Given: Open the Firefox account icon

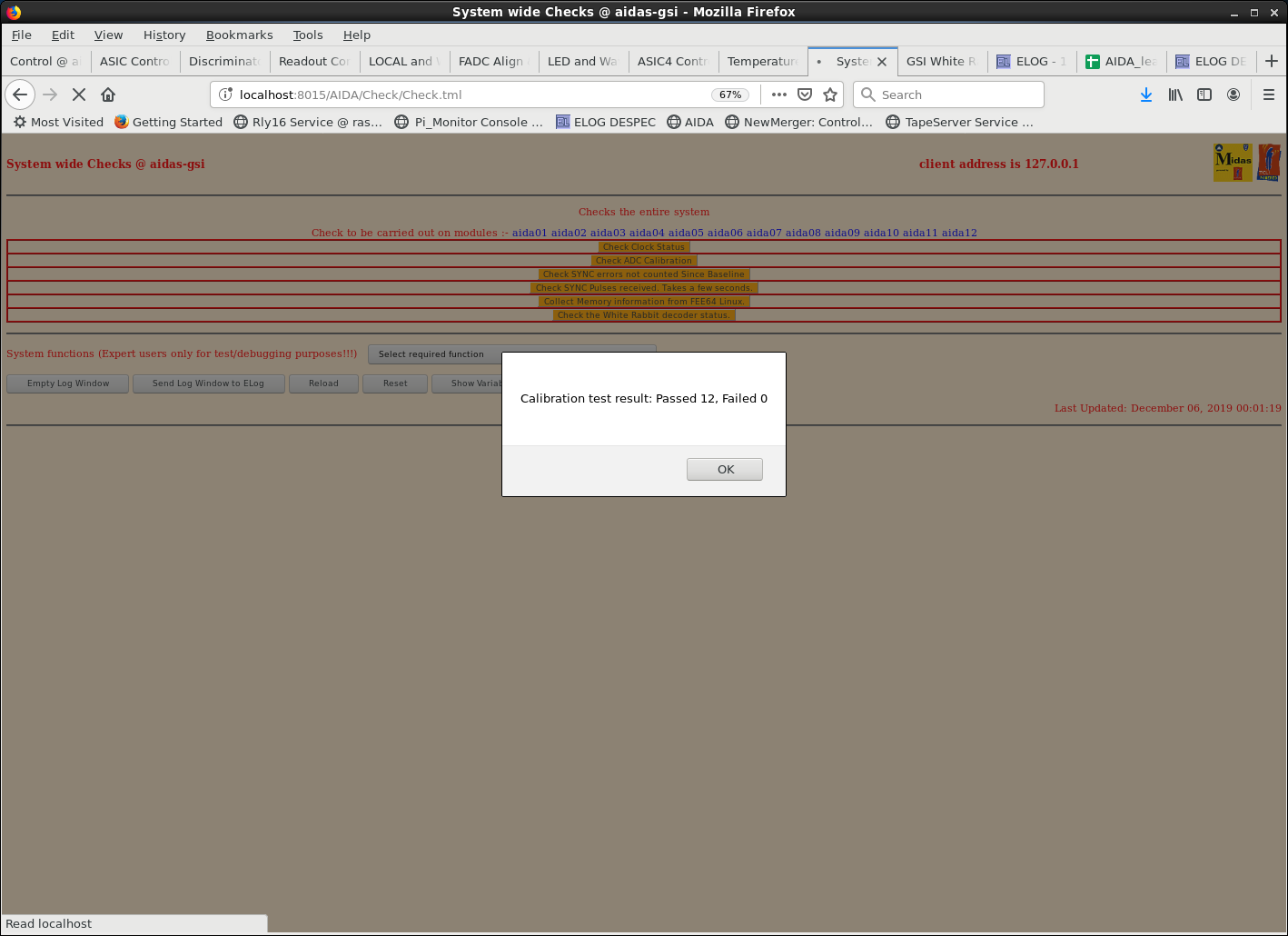Looking at the screenshot, I should coord(1234,95).
